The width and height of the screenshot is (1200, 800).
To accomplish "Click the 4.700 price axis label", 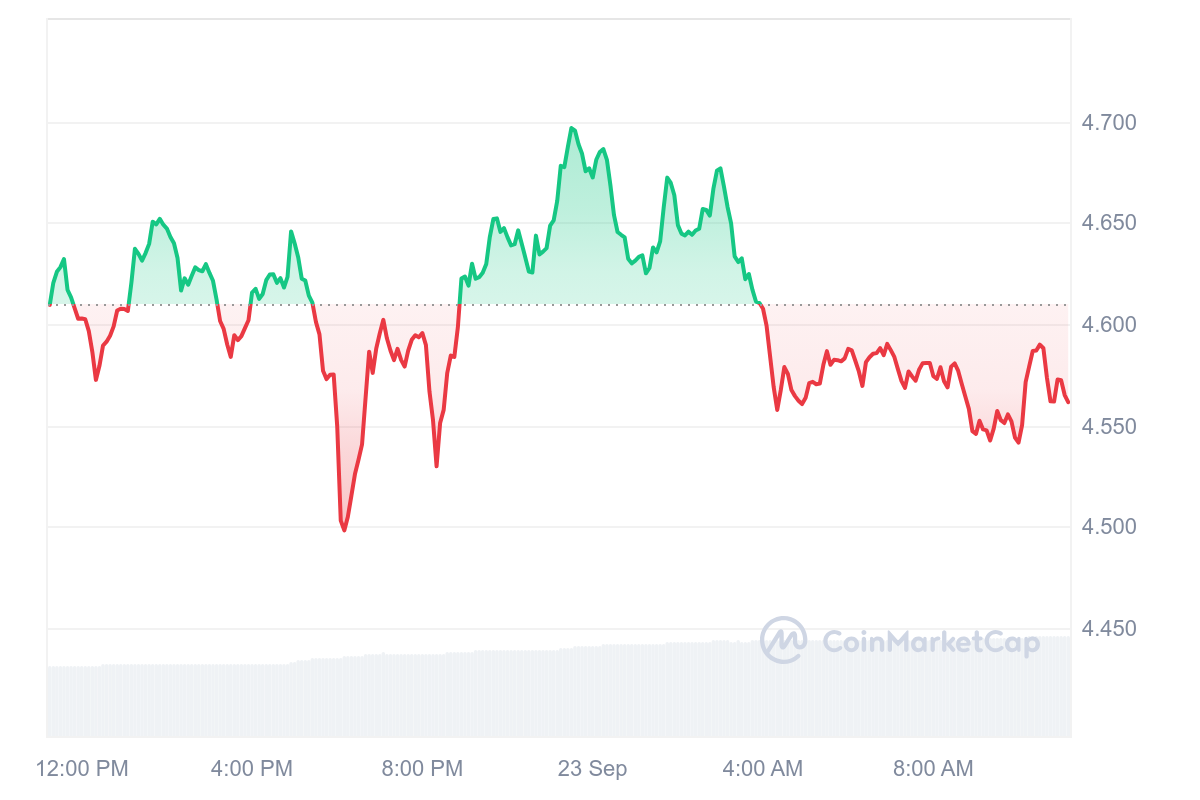I will (x=1108, y=123).
